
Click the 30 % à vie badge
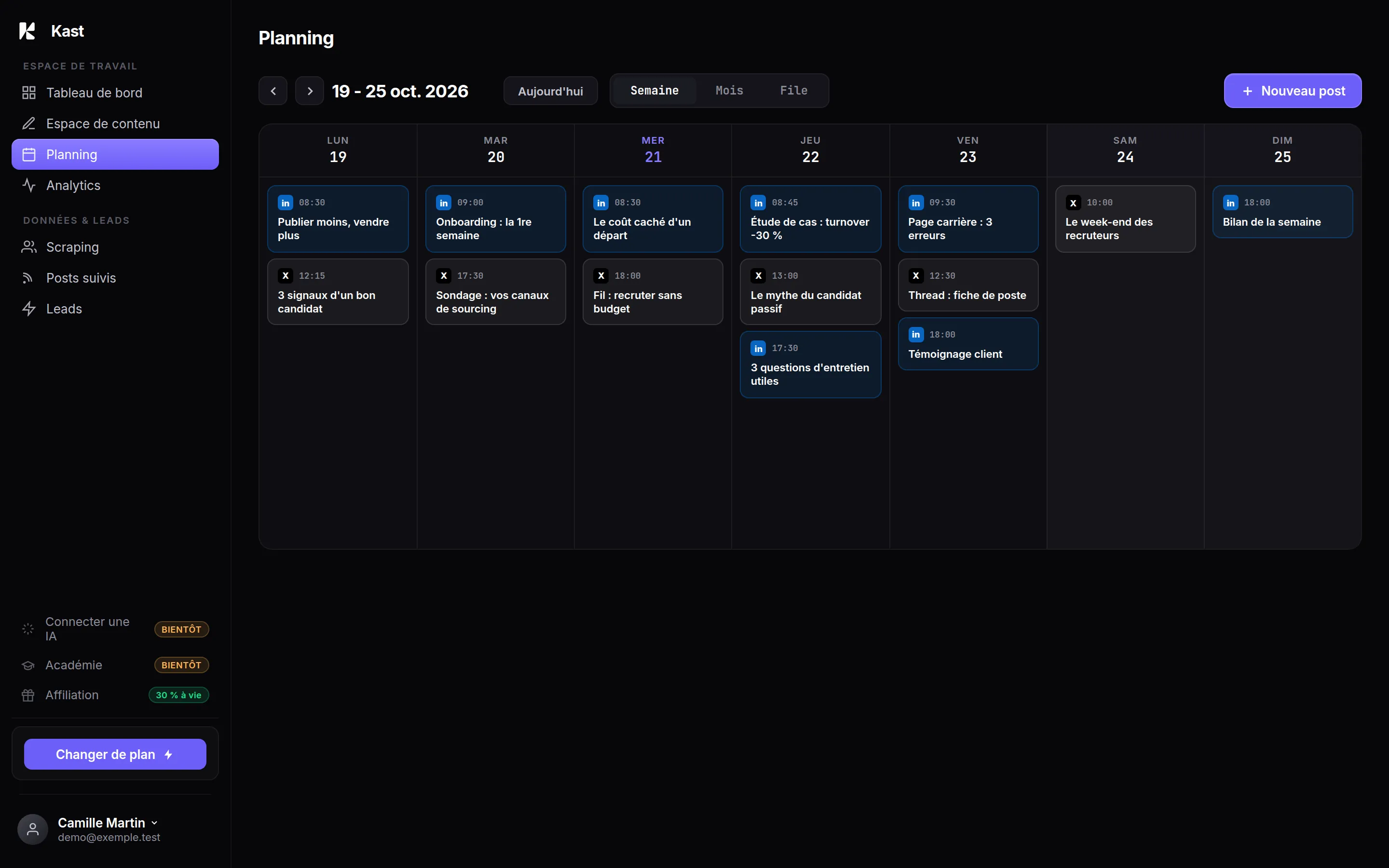coord(178,695)
